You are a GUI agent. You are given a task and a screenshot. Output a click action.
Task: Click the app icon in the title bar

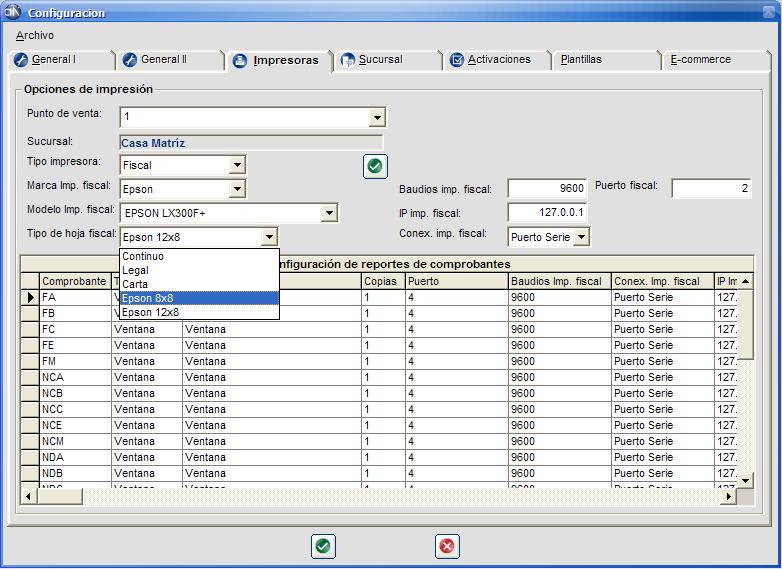tap(12, 11)
